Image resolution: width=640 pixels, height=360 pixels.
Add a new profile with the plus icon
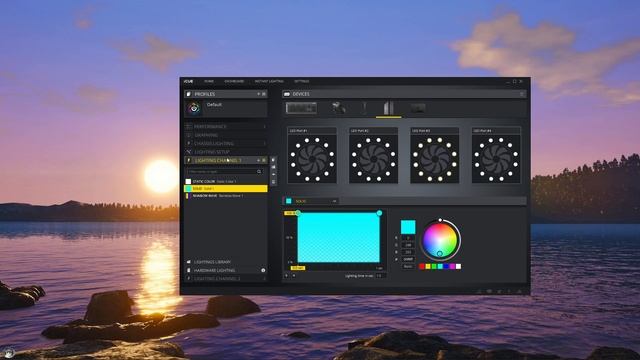[x=258, y=94]
